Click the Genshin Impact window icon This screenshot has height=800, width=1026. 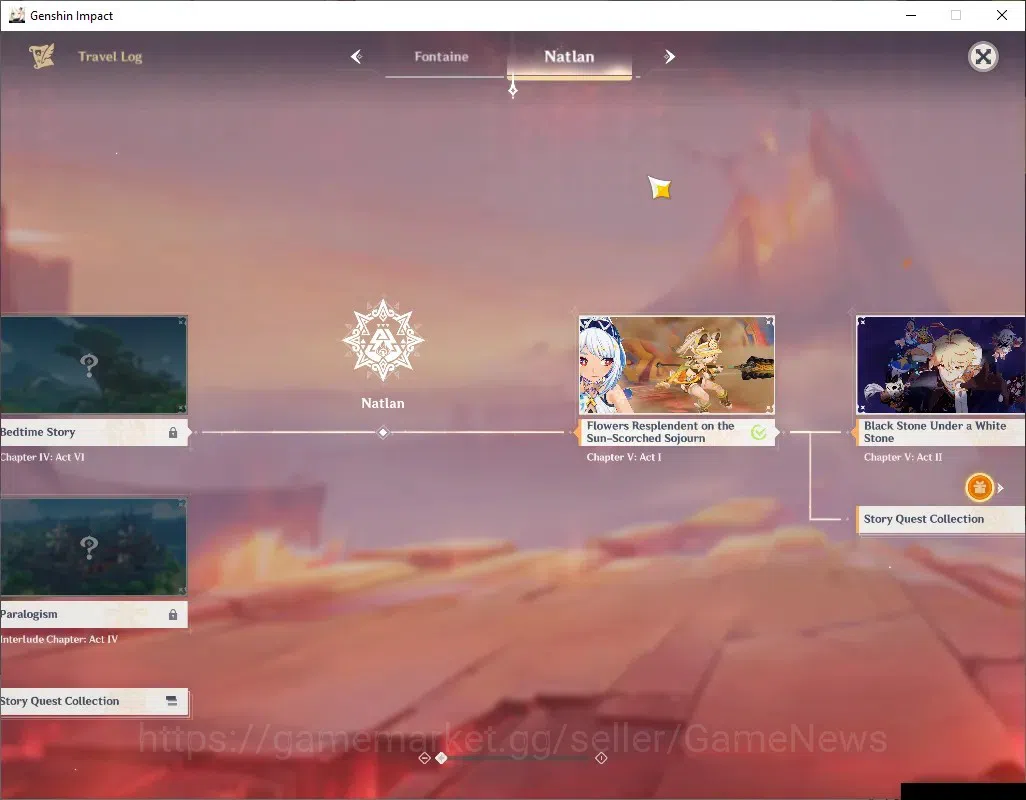pos(16,15)
